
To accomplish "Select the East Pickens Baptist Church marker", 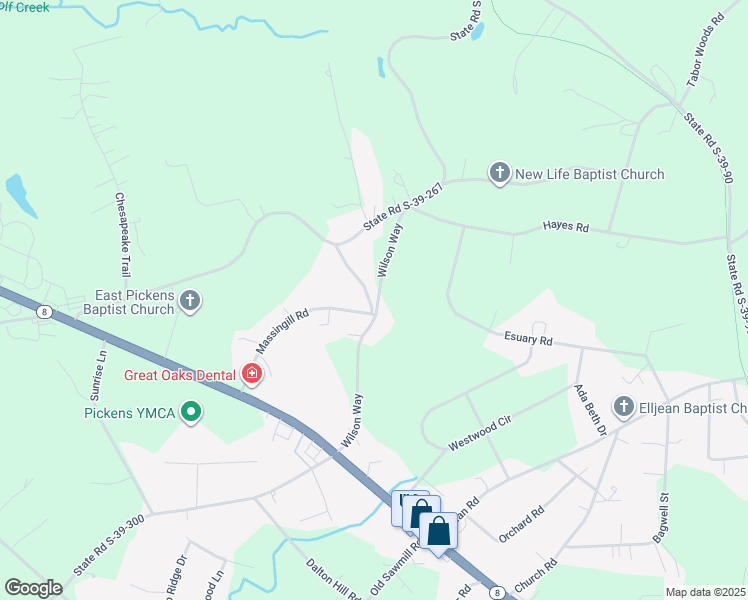I will coord(190,301).
